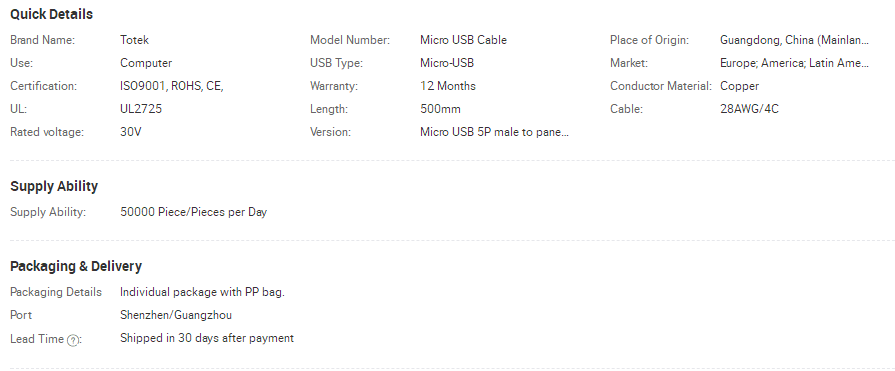This screenshot has width=895, height=371.
Task: Click the Lead Time help question icon
Action: (73, 340)
